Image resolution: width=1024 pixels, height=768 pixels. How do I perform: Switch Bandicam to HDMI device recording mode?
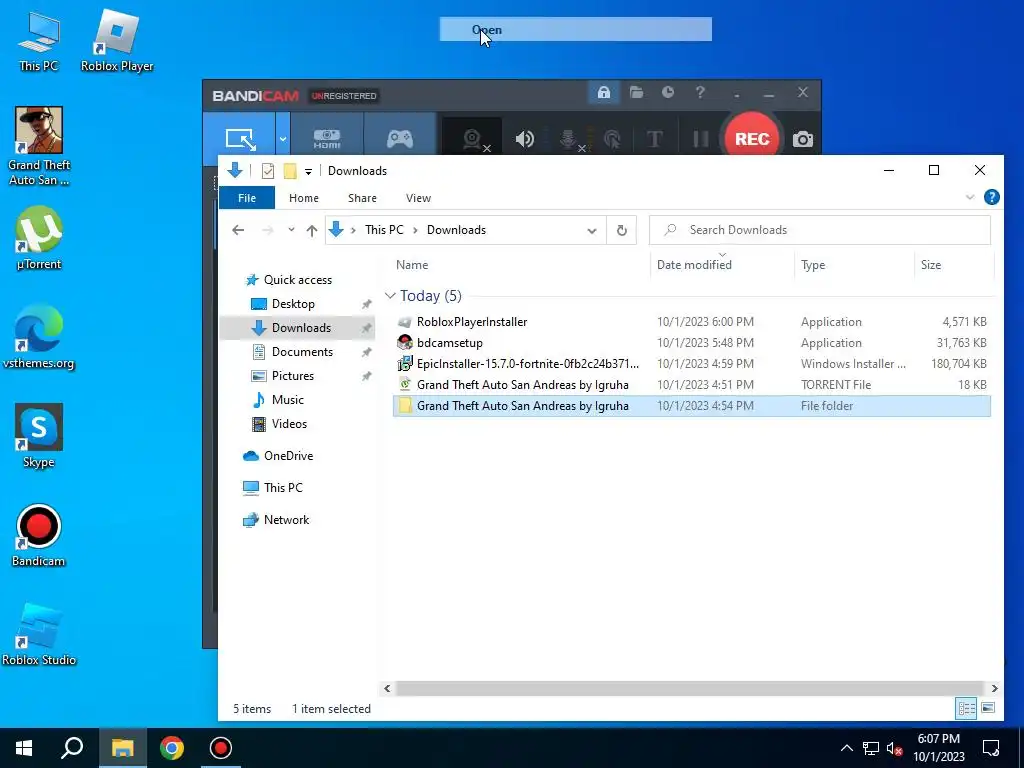click(x=327, y=138)
